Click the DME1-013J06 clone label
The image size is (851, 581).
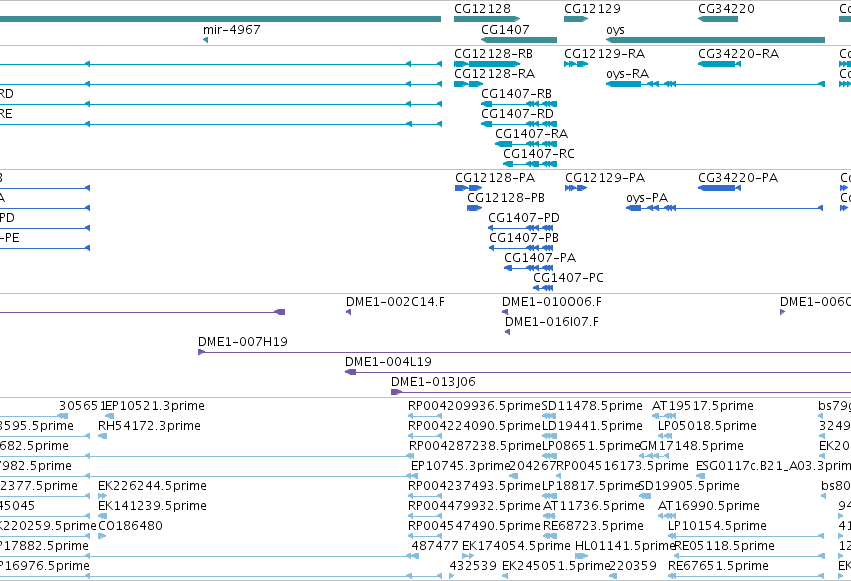pyautogui.click(x=433, y=382)
